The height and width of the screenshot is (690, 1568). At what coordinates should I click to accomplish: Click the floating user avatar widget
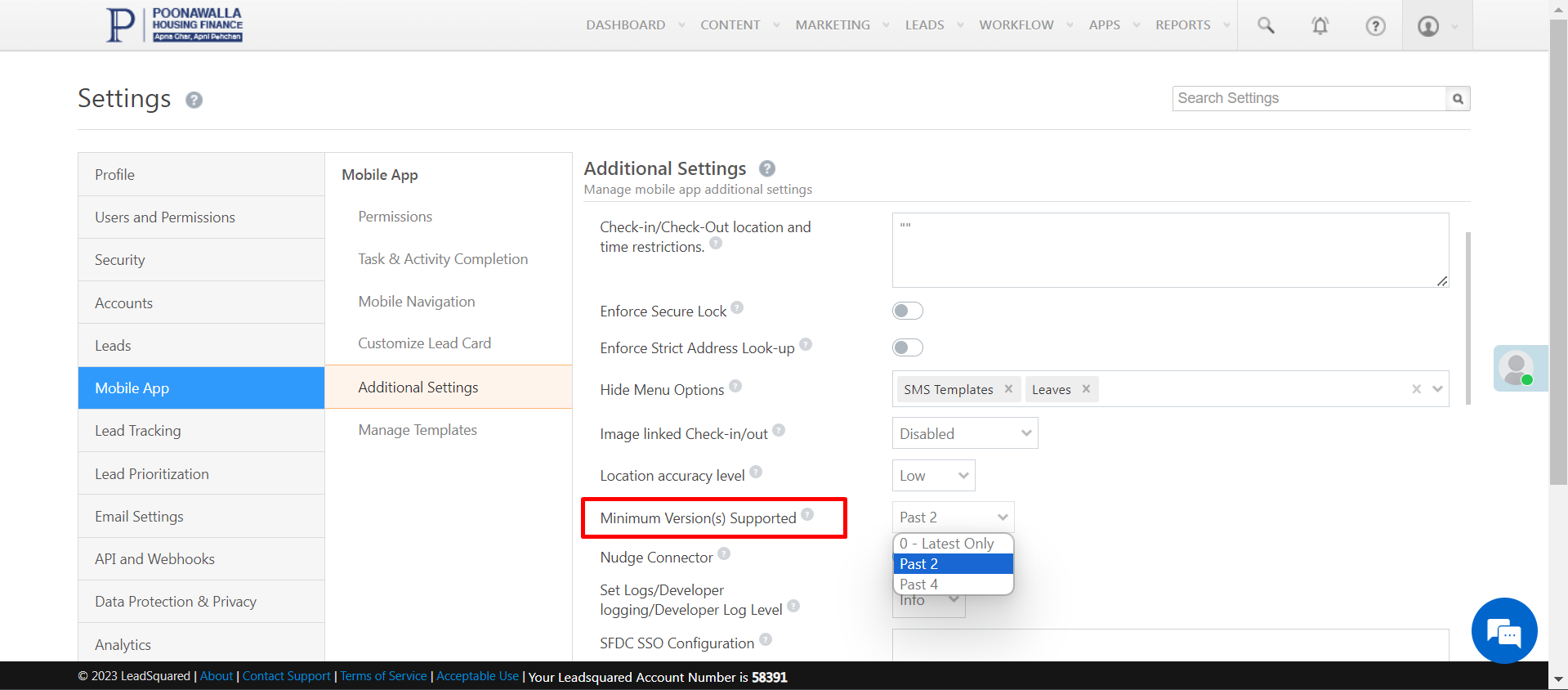[x=1520, y=369]
